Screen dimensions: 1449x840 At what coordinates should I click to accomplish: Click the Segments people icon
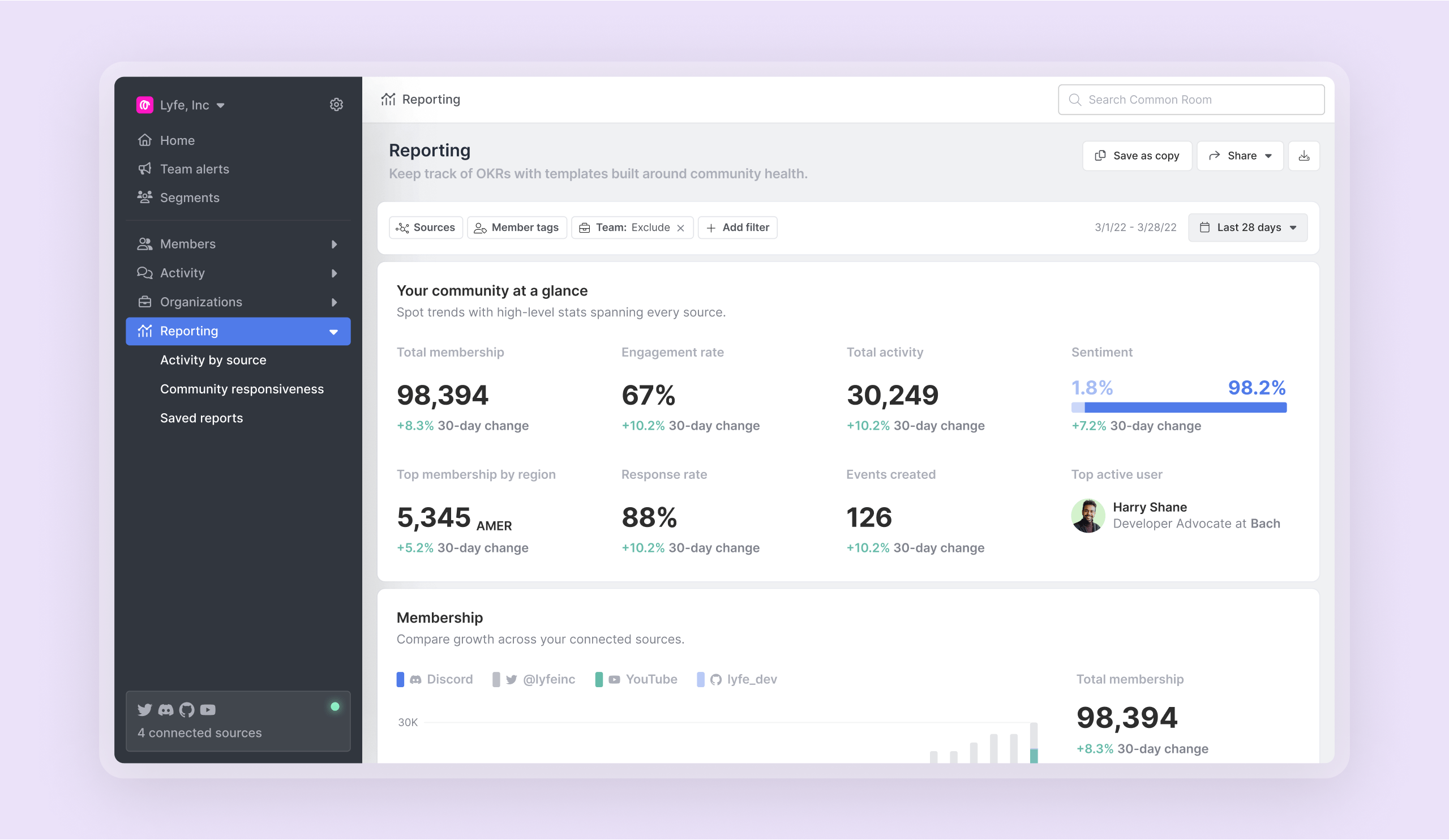145,197
